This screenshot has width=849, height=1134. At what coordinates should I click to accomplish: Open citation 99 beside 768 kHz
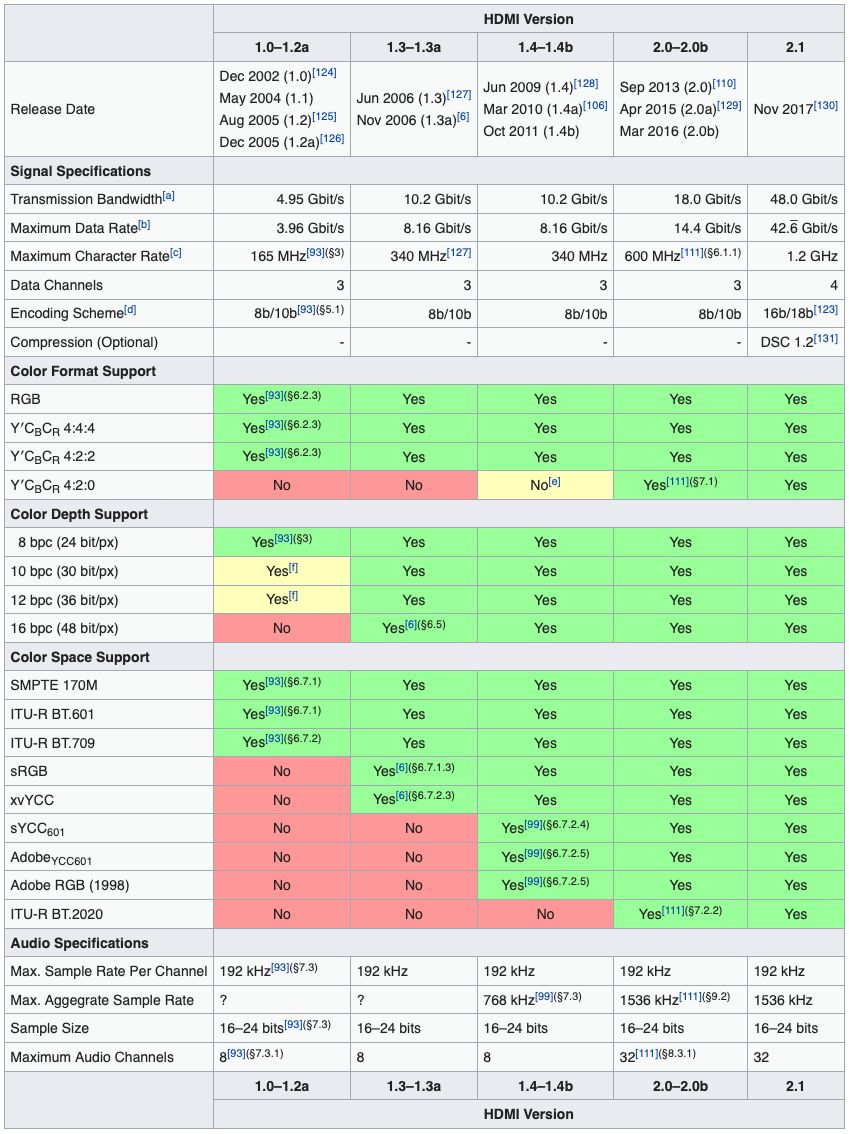544,997
